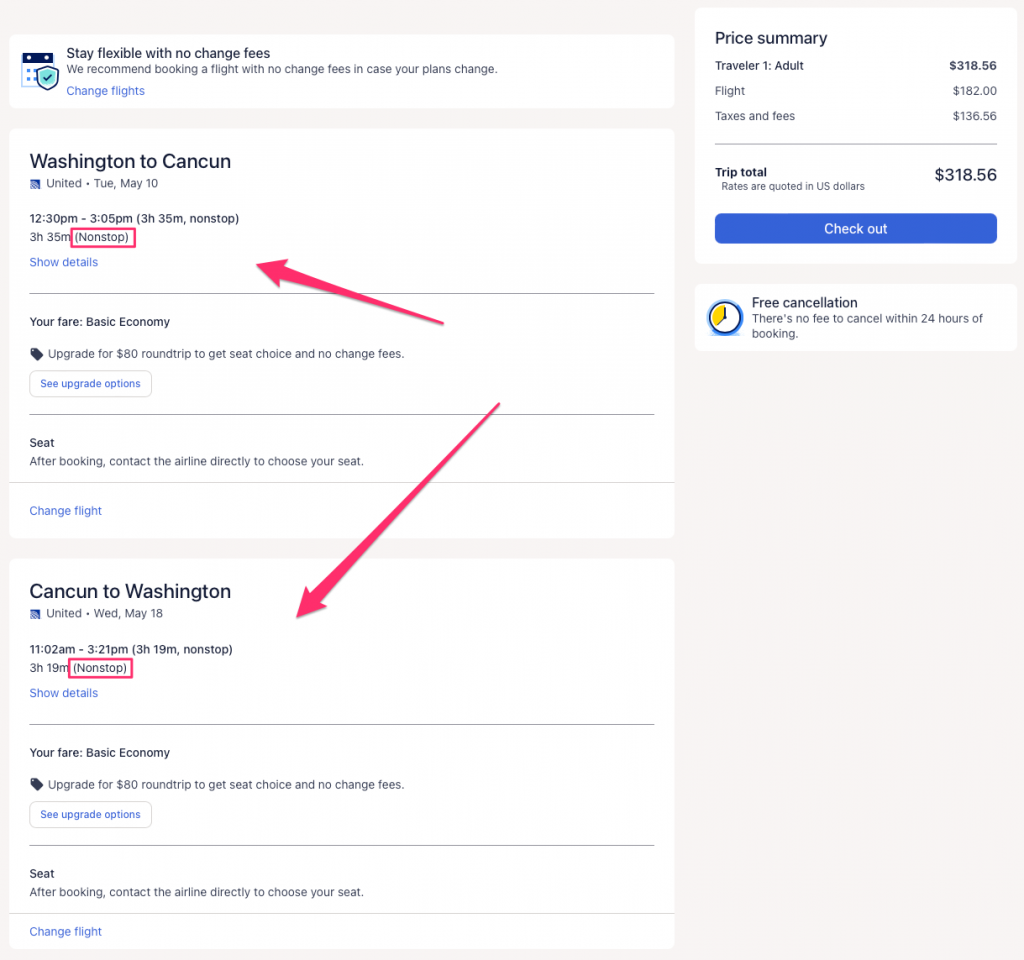
Task: Open Change flights link in flexible banner
Action: coord(105,91)
